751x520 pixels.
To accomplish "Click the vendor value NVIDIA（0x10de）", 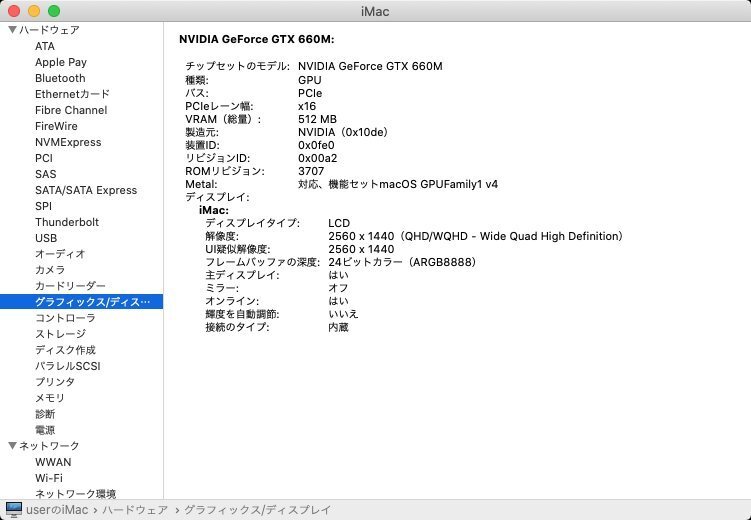I will tap(342, 132).
